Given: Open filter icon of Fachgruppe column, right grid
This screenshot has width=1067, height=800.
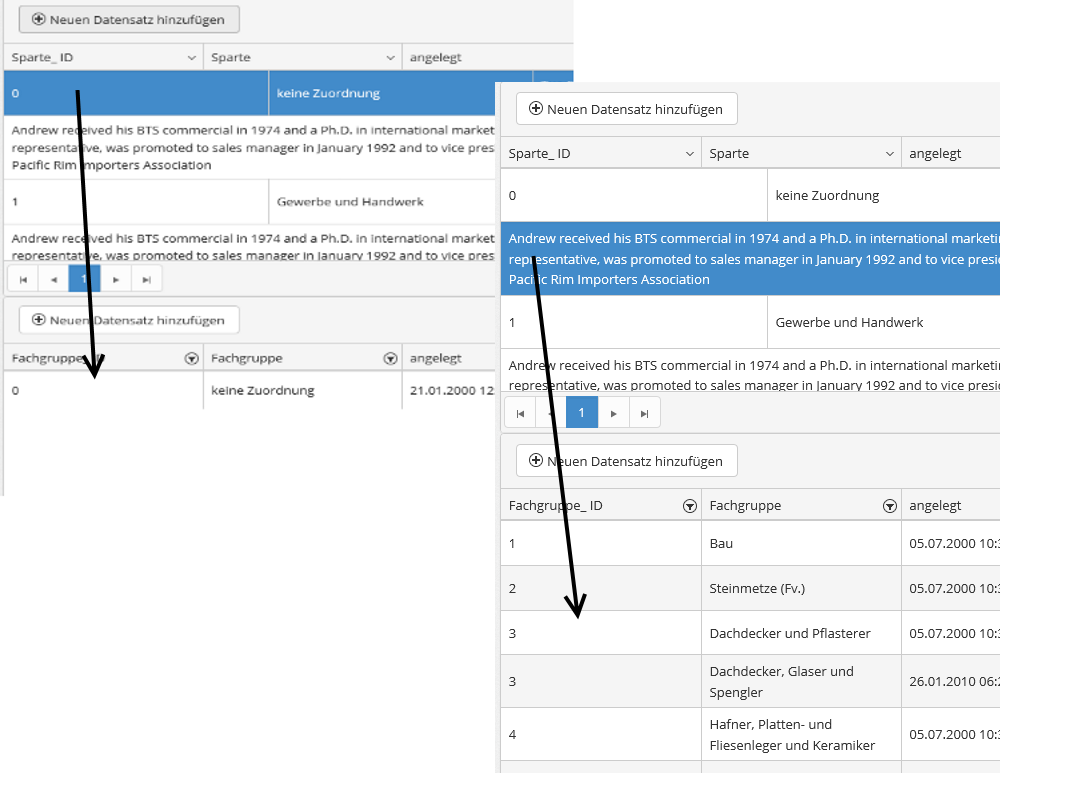Looking at the screenshot, I should (x=889, y=506).
